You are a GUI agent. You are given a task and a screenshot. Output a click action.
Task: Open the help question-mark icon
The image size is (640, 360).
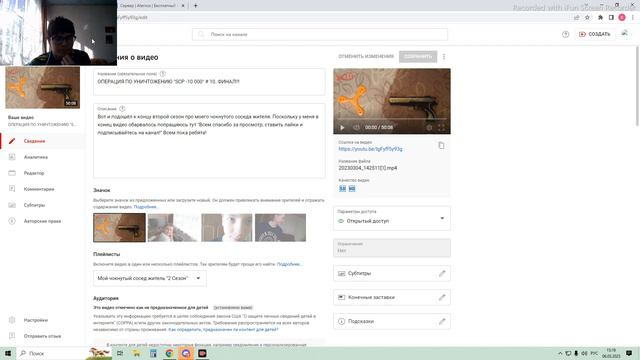(565, 34)
